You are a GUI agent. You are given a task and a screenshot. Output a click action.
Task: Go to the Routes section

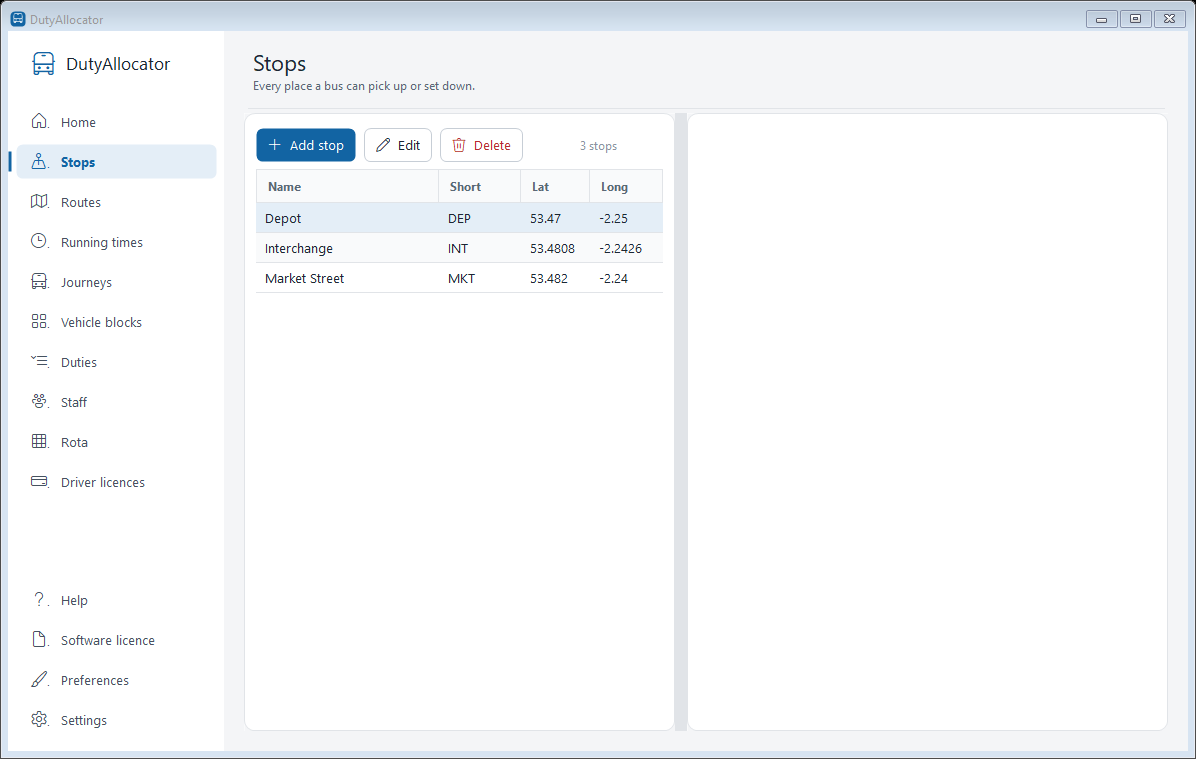117,202
